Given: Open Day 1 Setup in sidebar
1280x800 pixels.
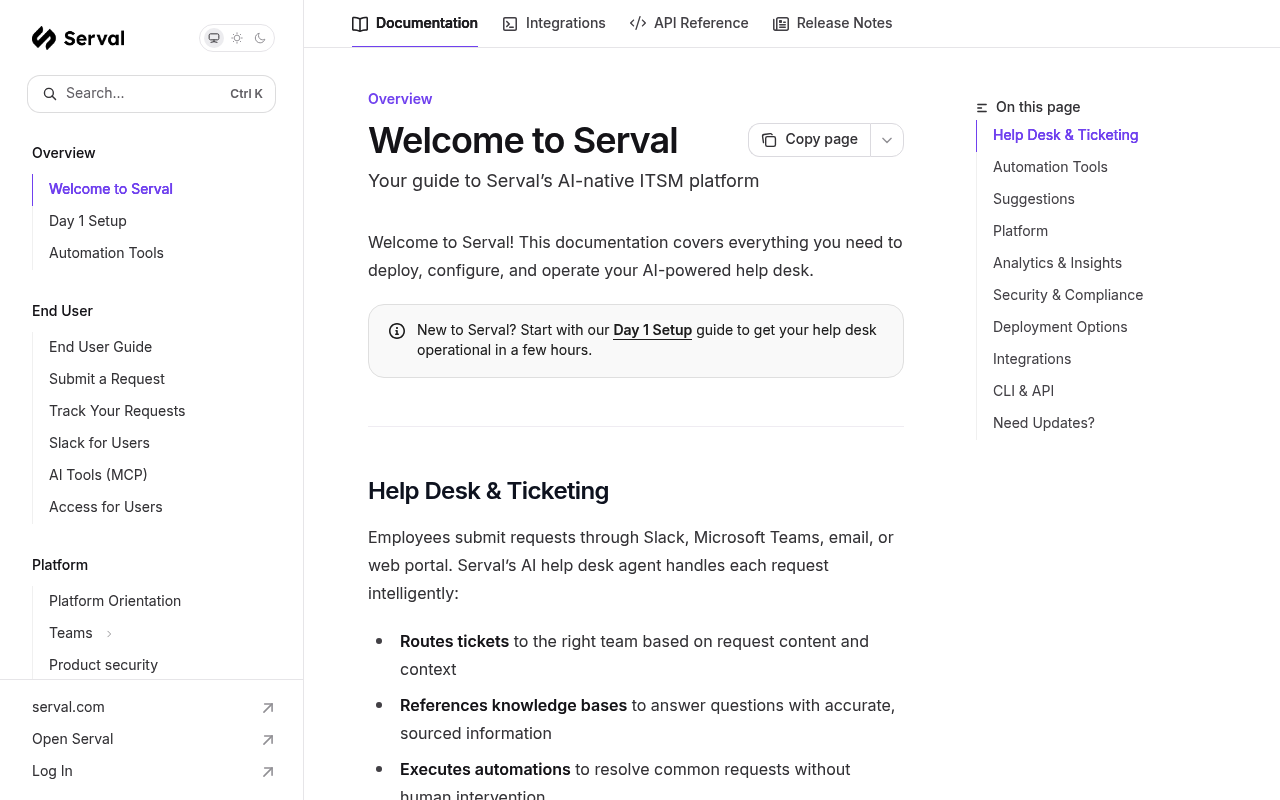Looking at the screenshot, I should [x=88, y=221].
